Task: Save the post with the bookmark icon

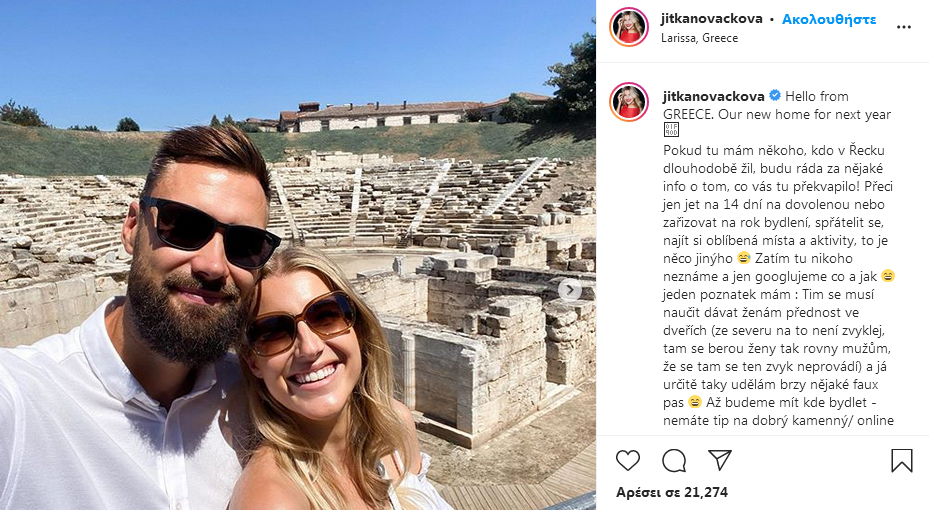Action: point(902,460)
